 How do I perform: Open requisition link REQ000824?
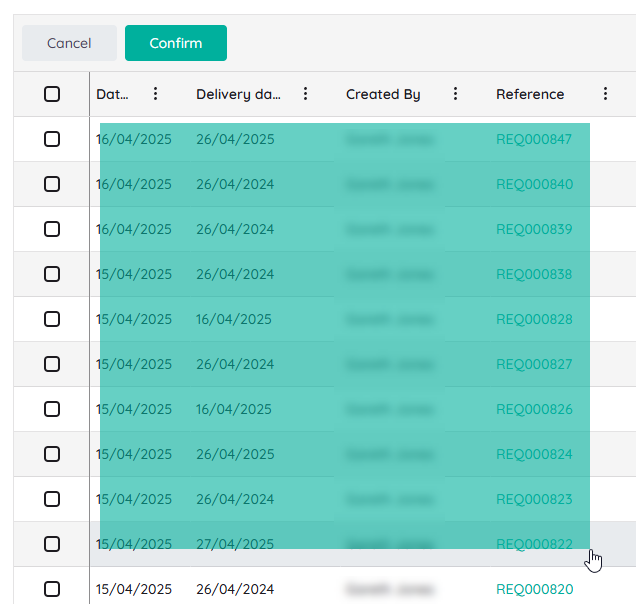pos(534,454)
